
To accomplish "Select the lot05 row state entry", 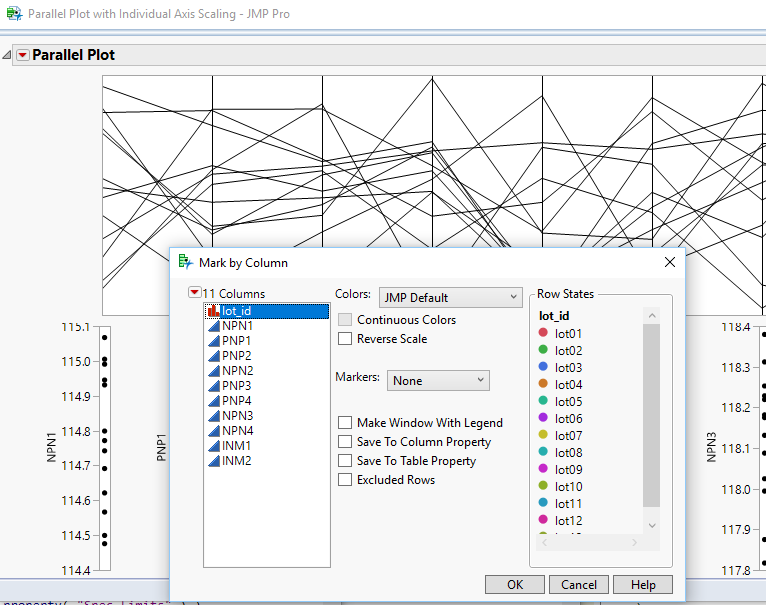I will coord(568,402).
